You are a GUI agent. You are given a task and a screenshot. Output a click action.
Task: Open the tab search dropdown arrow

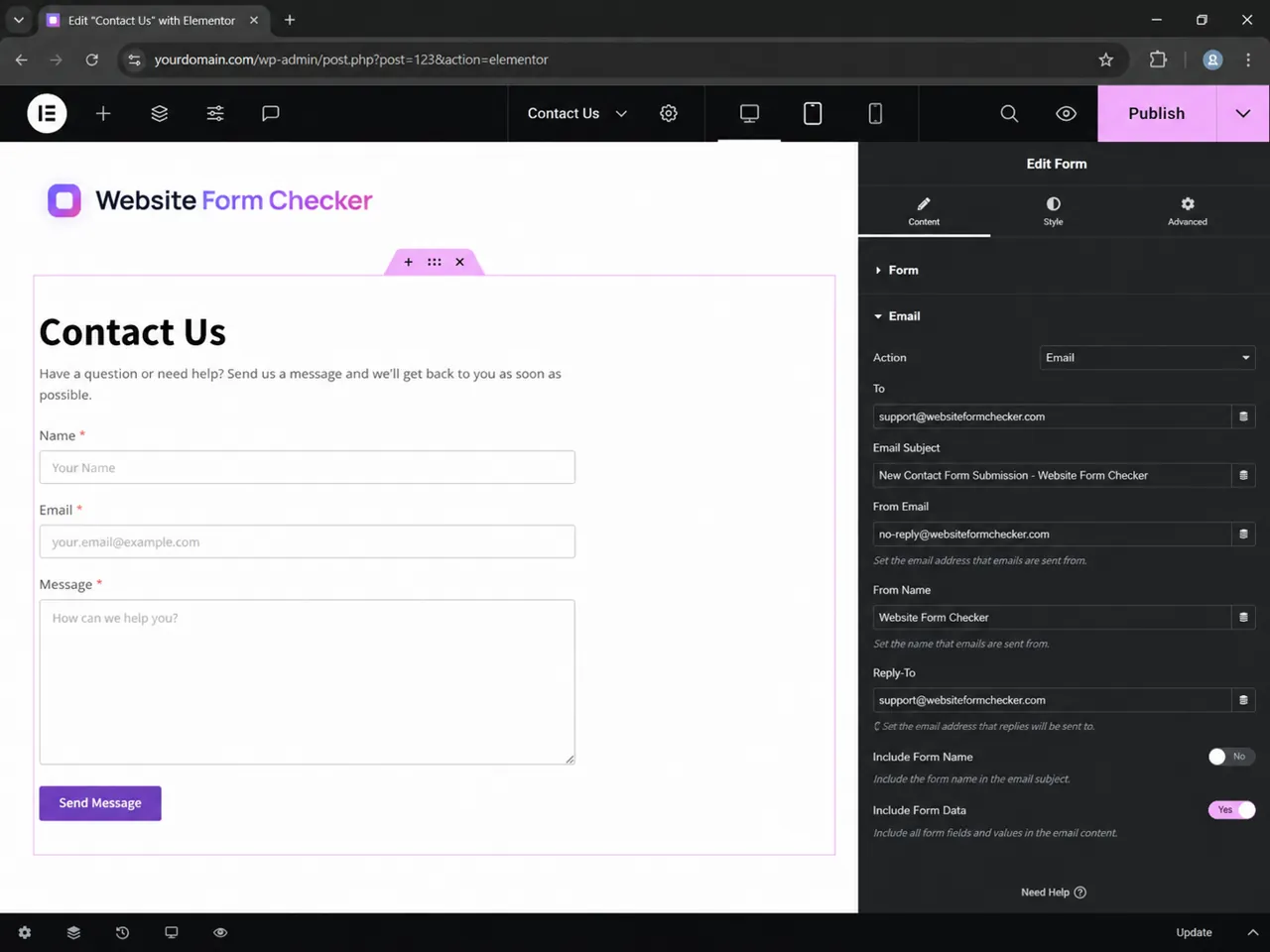point(18,20)
